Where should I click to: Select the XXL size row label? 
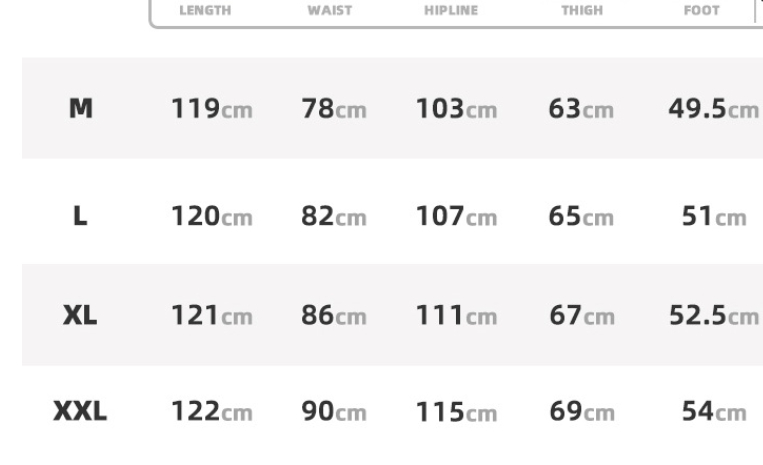point(80,411)
